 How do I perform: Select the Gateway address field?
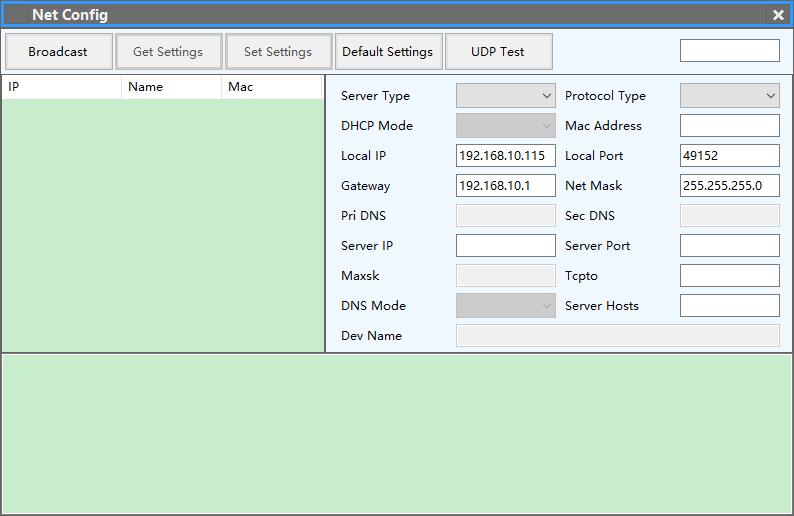click(505, 186)
